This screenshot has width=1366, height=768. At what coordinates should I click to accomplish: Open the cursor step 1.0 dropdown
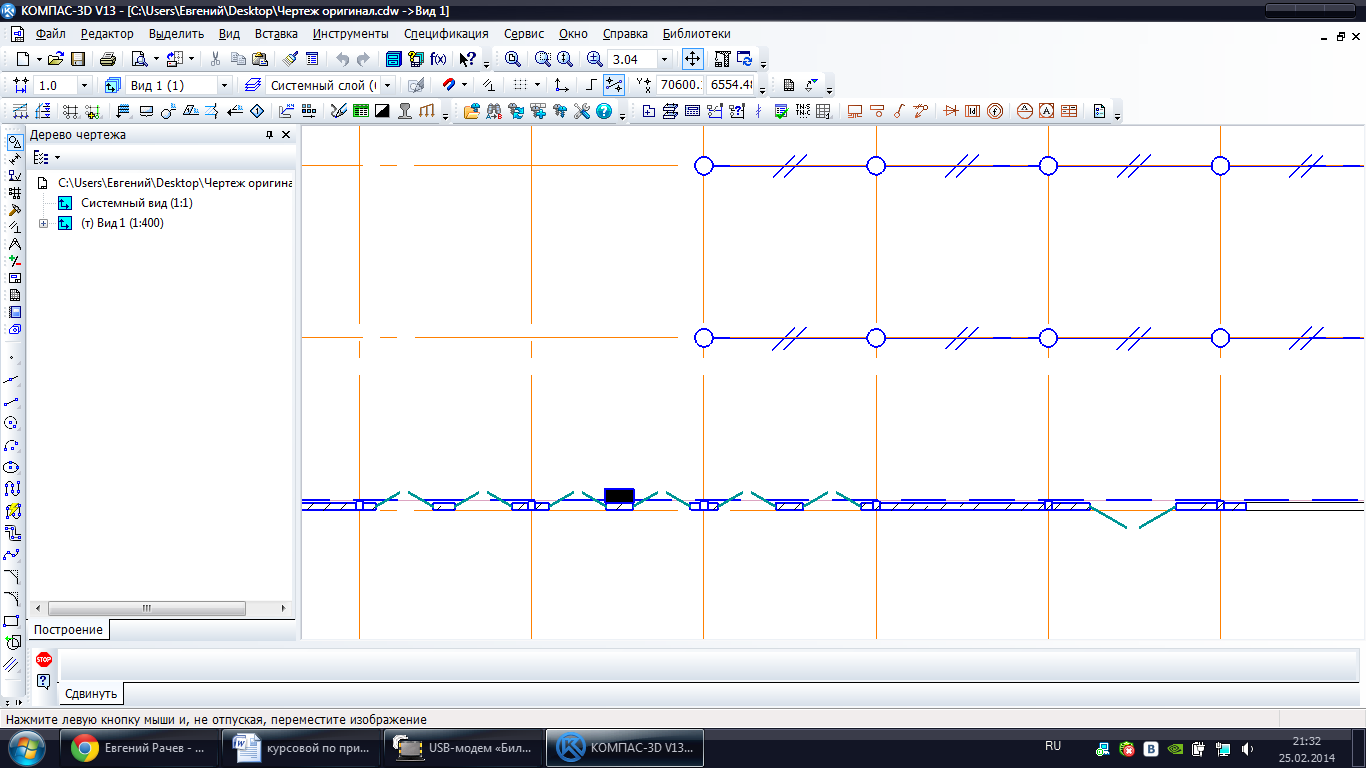tap(83, 85)
